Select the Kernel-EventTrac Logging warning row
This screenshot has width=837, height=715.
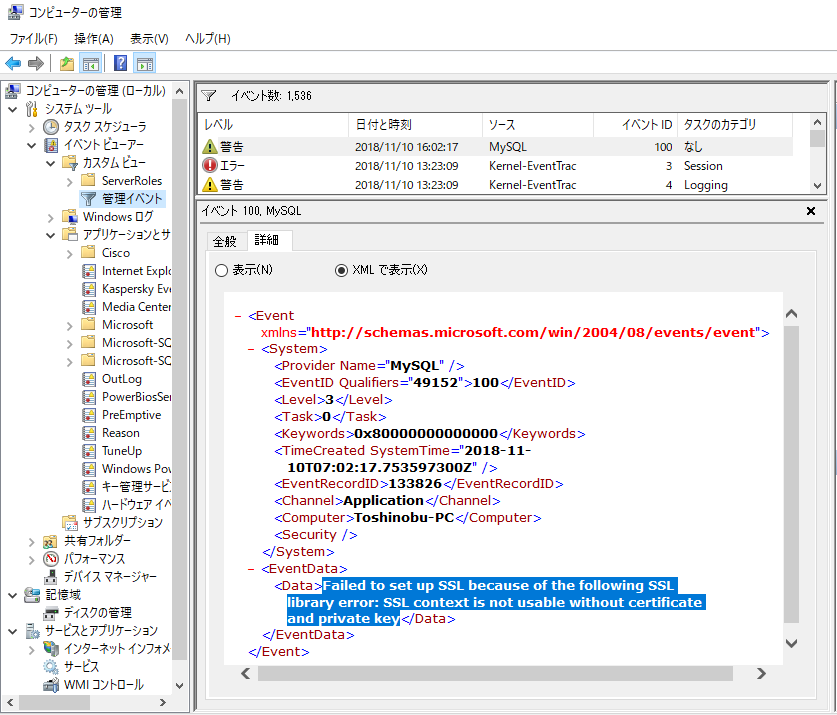496,185
